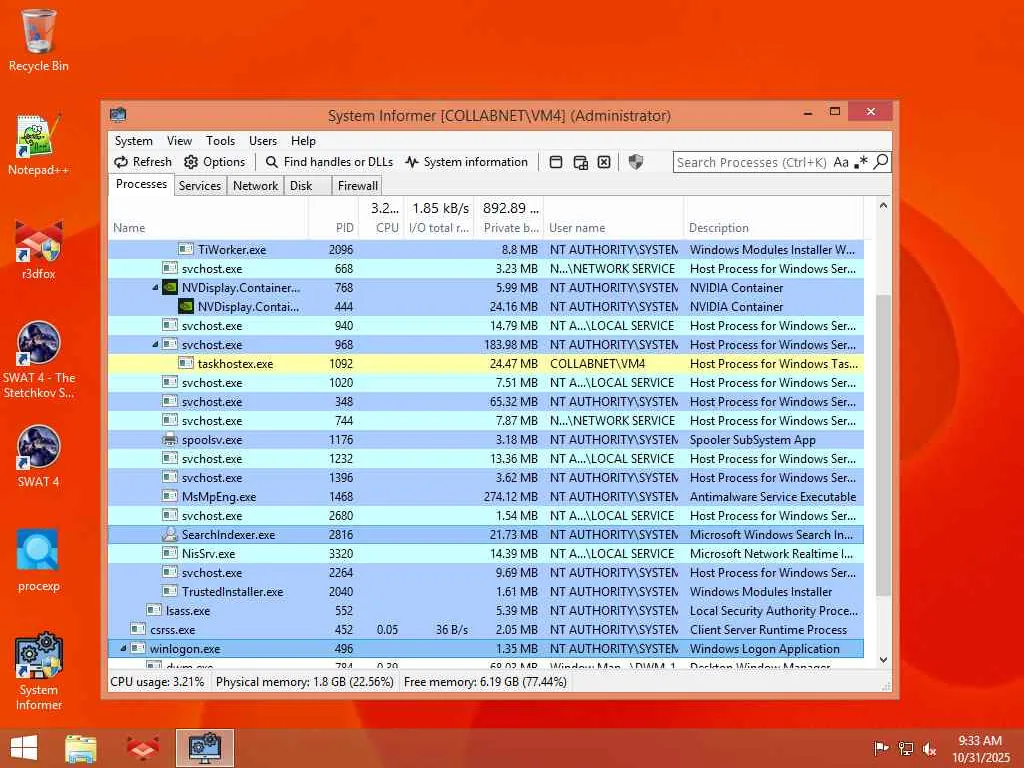The height and width of the screenshot is (768, 1024).
Task: Switch to the Services tab
Action: click(200, 185)
